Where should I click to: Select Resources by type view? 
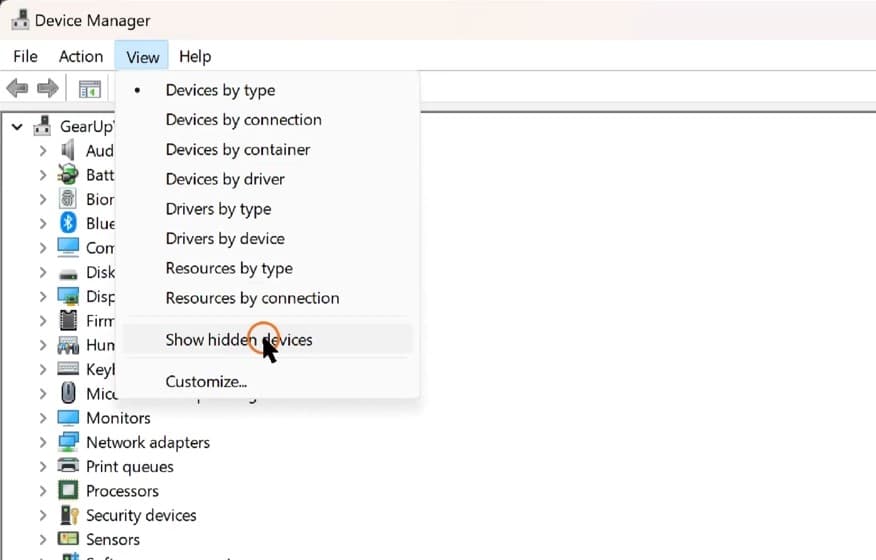tap(229, 268)
